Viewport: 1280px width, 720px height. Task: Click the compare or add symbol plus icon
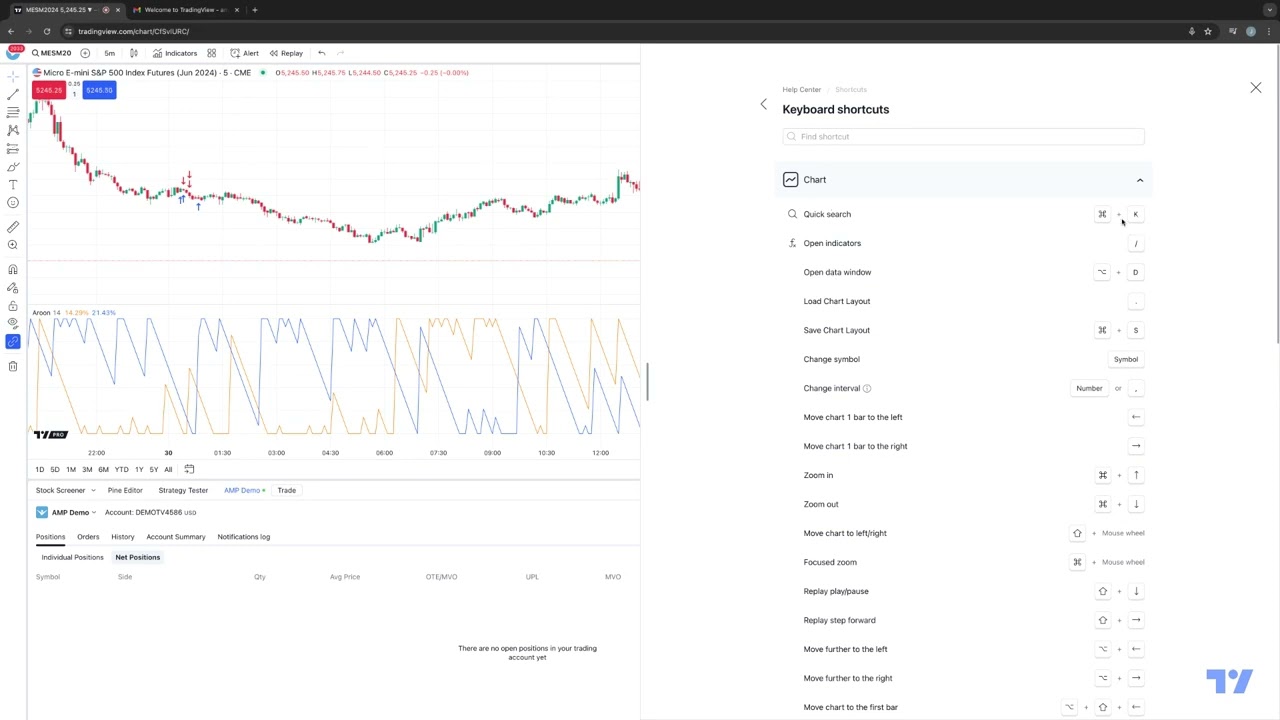tap(85, 53)
